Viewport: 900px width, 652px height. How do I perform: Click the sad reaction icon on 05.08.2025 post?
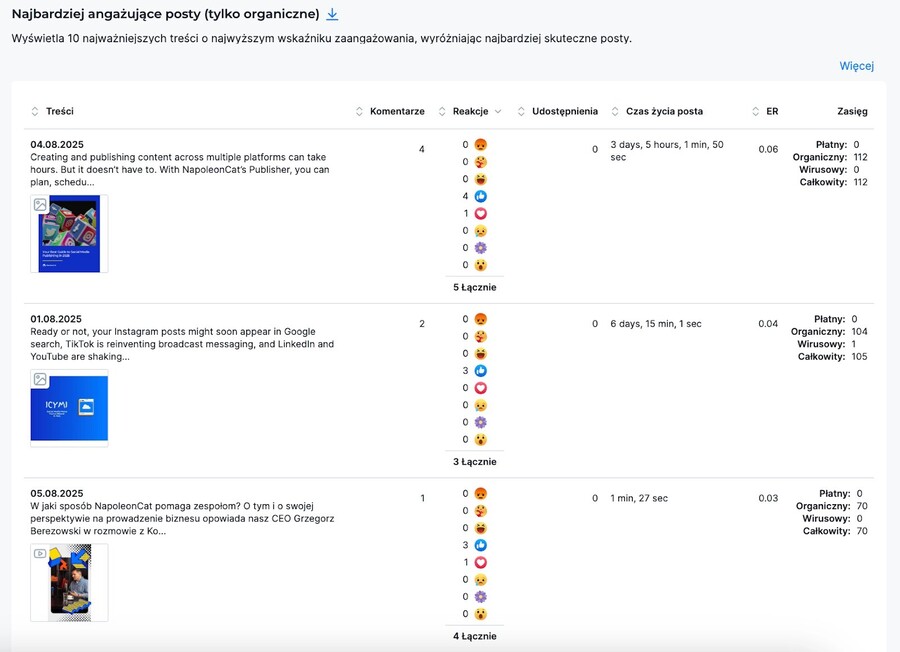click(x=481, y=580)
